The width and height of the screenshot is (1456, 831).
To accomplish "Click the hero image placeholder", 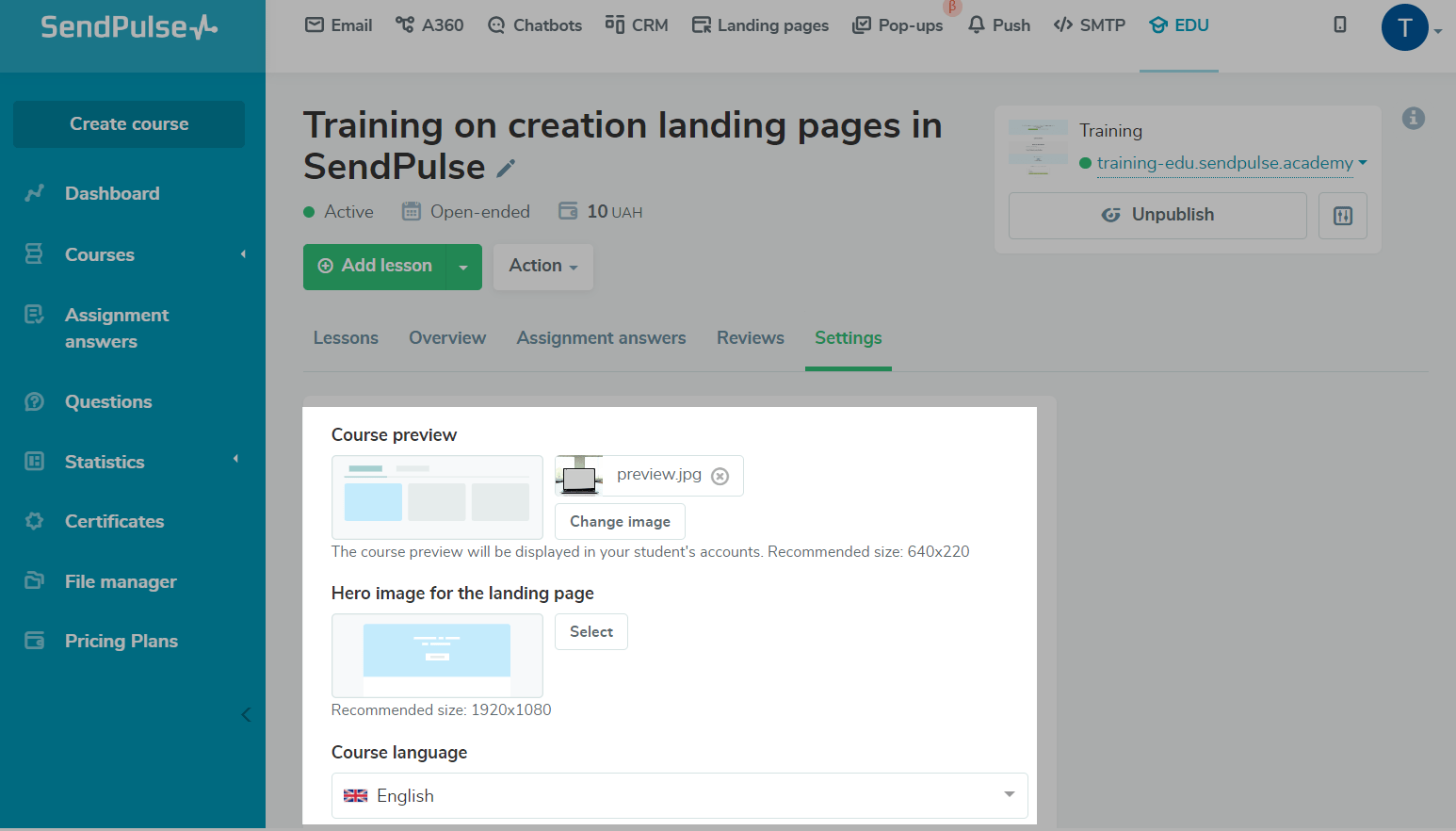I will point(437,656).
